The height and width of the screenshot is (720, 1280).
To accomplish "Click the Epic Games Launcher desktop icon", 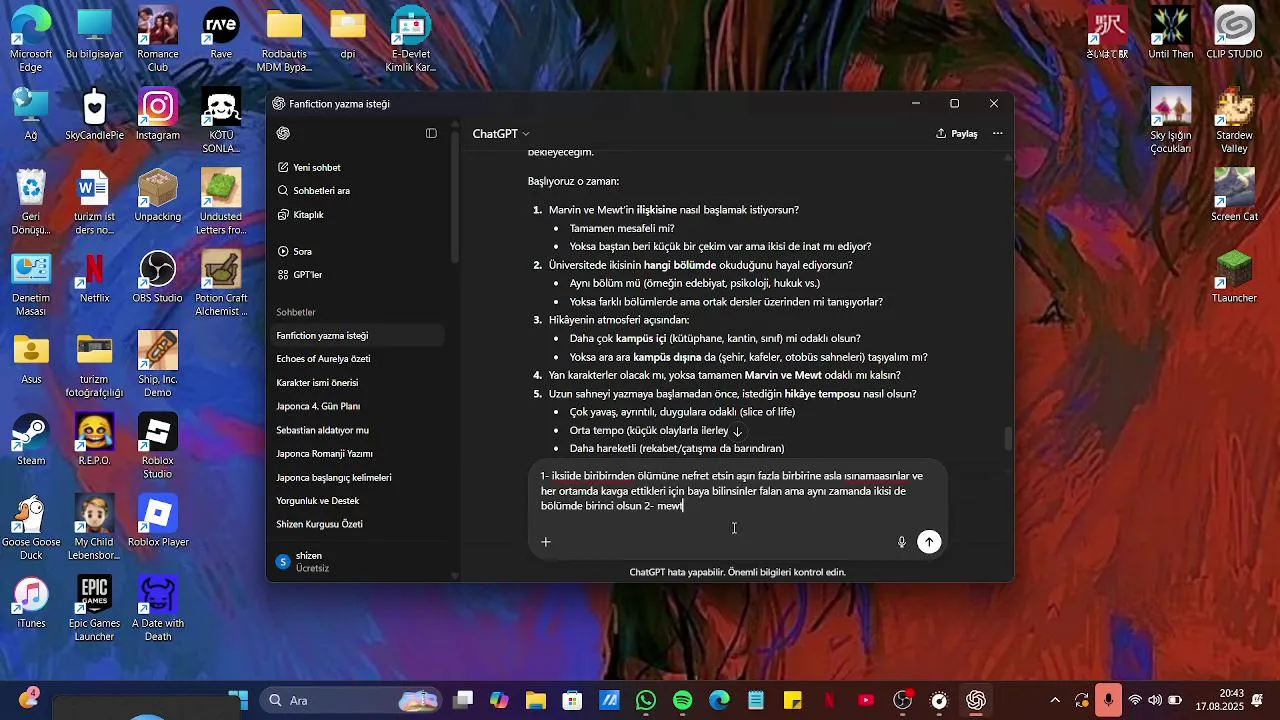I will (x=94, y=609).
